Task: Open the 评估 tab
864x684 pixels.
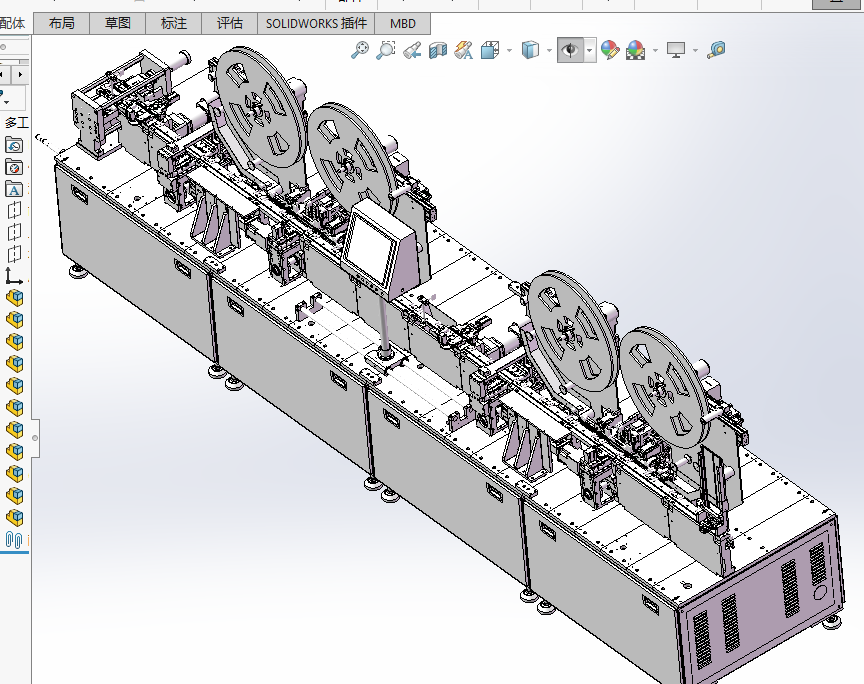Action: point(230,24)
